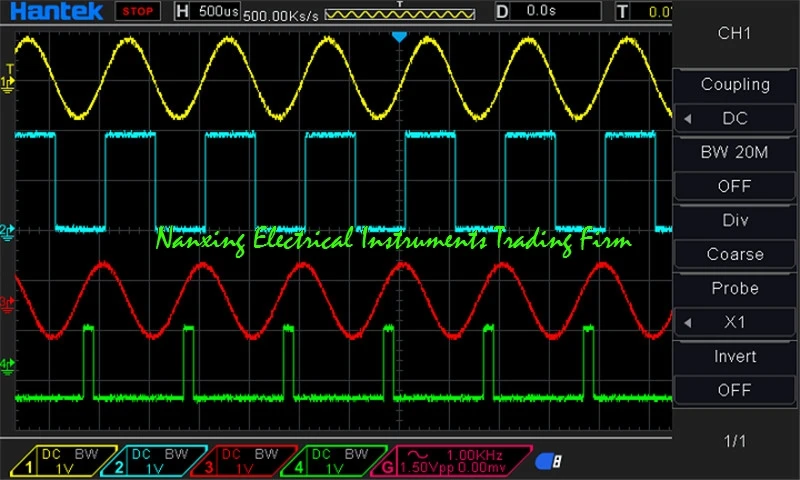800x480 pixels.
Task: Toggle the Coarse division setting
Action: 735,254
